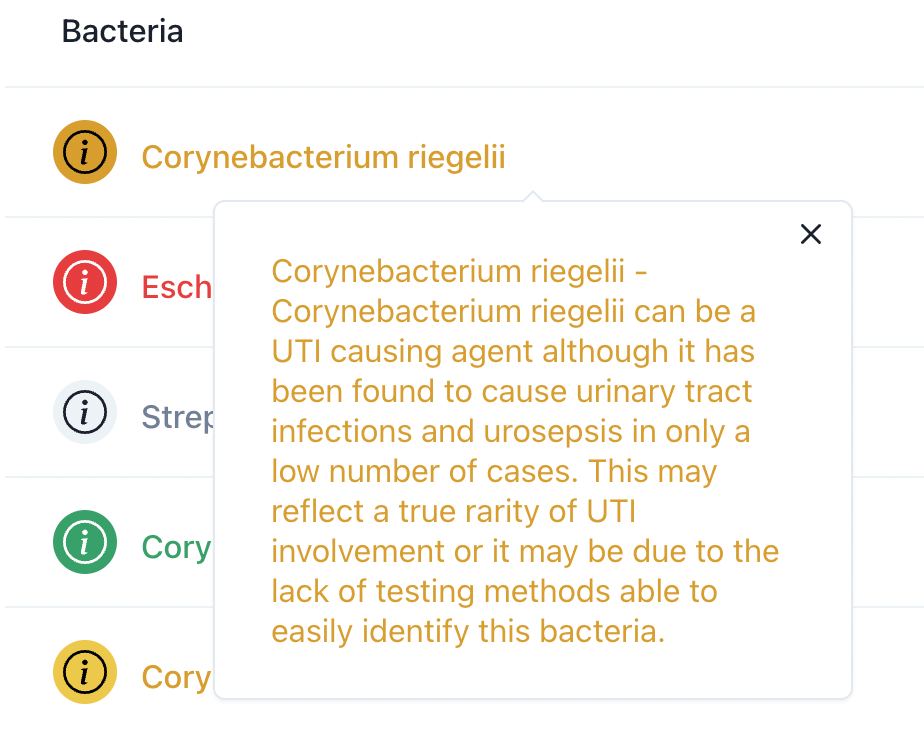Select the yellow Cory bacteria entry
Screen dimensions: 924x734
176,678
